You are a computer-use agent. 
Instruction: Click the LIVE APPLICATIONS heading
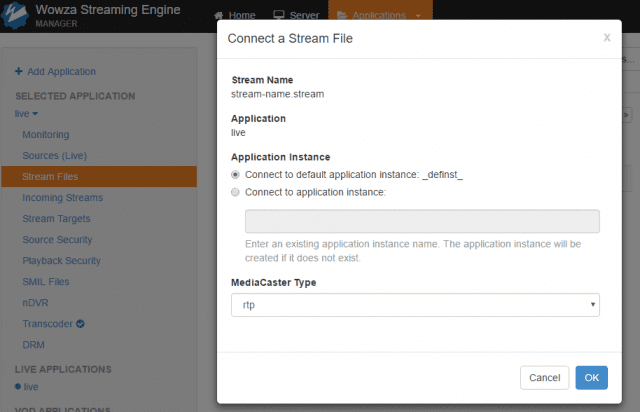tap(63, 369)
